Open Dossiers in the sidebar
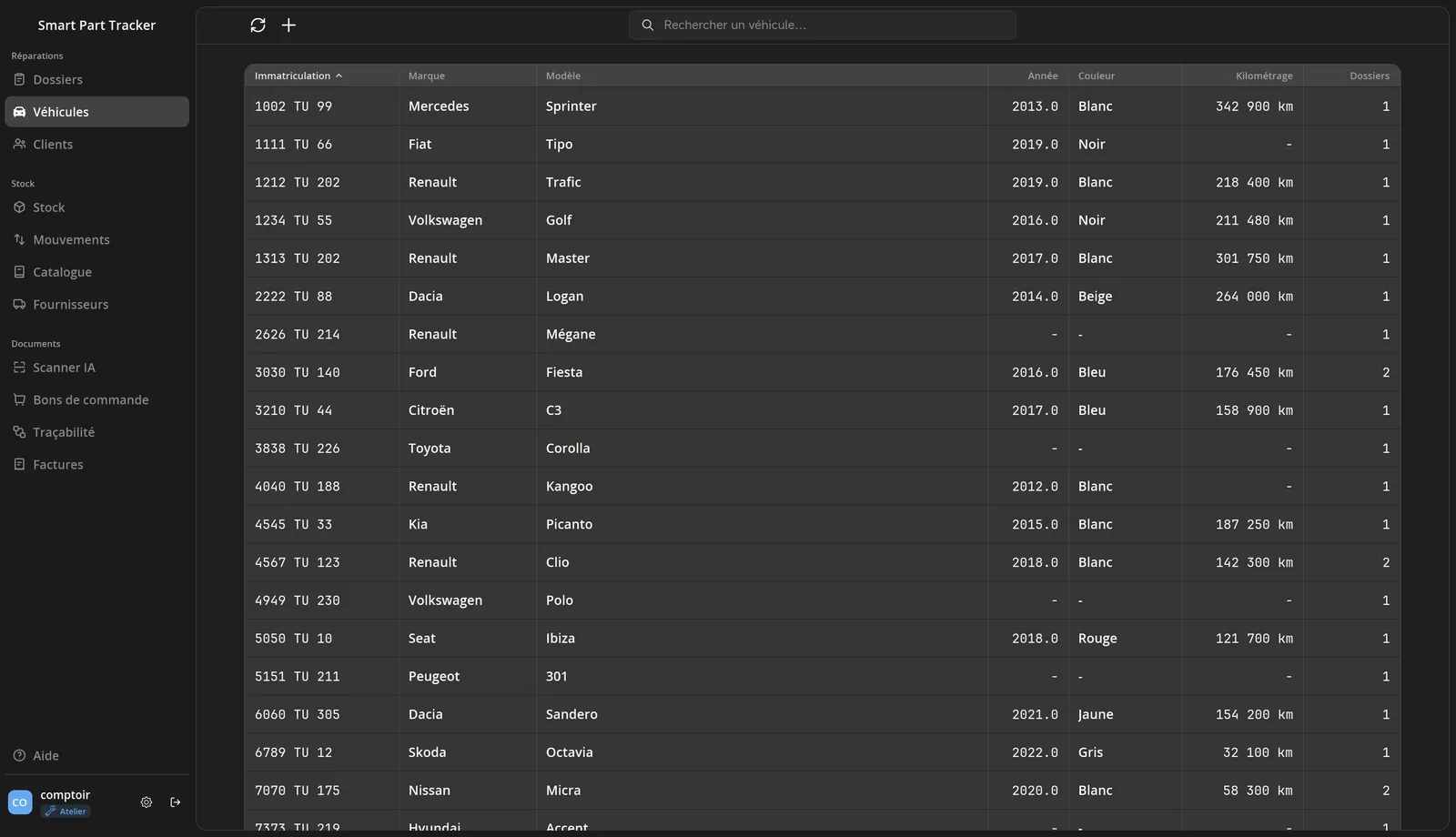Screen dimensions: 1456x837 (96, 80)
